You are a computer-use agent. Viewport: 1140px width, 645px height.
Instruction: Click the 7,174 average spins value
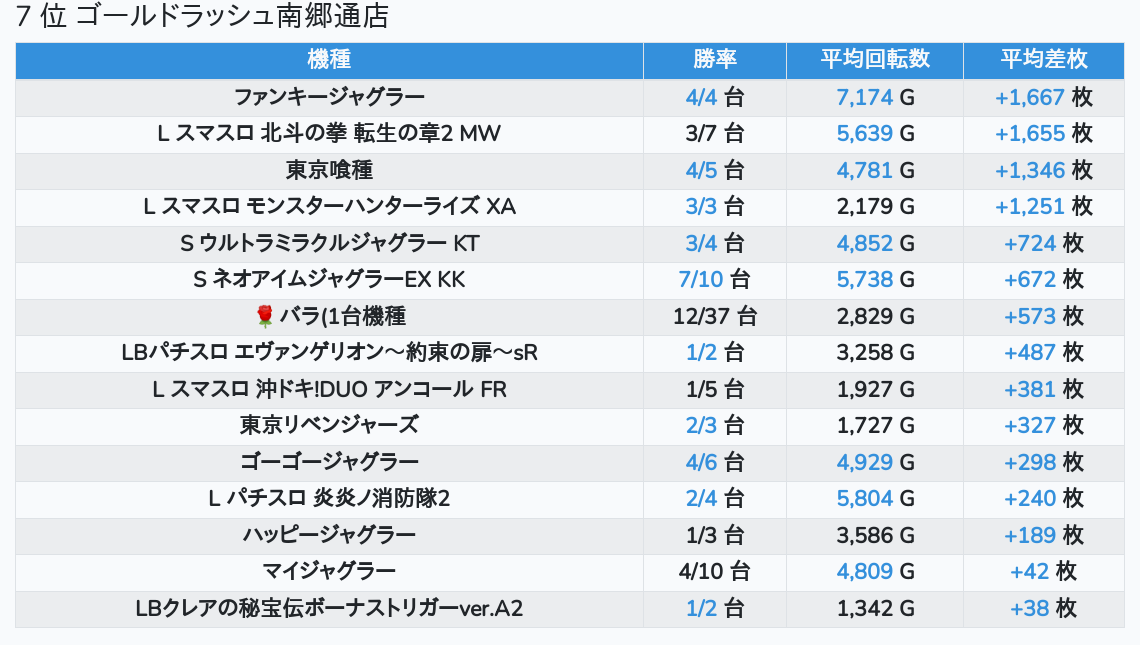(x=864, y=97)
